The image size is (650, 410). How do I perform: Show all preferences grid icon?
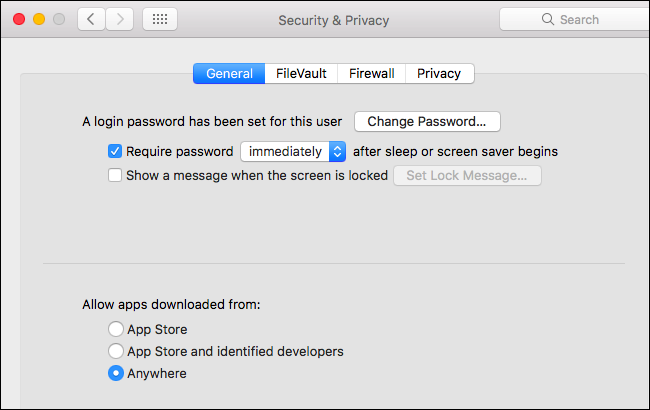point(160,20)
